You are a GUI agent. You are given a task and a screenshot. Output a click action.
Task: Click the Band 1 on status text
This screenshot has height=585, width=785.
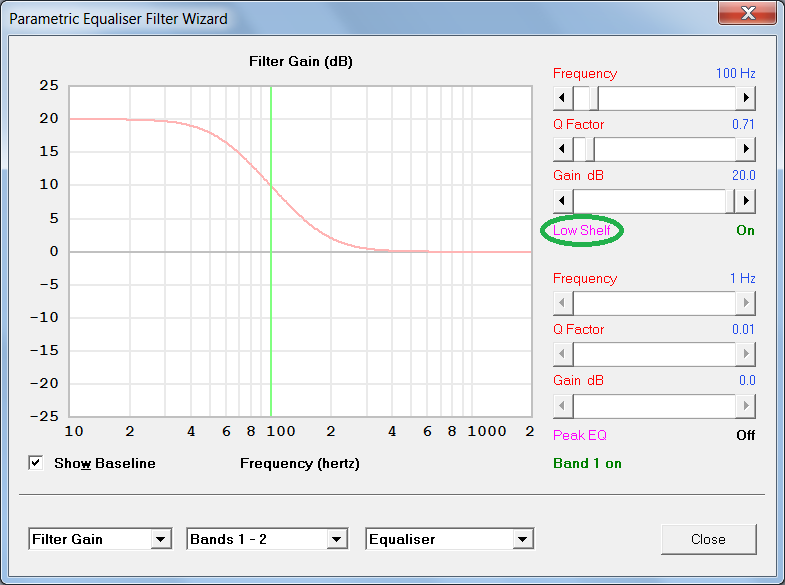pyautogui.click(x=587, y=463)
